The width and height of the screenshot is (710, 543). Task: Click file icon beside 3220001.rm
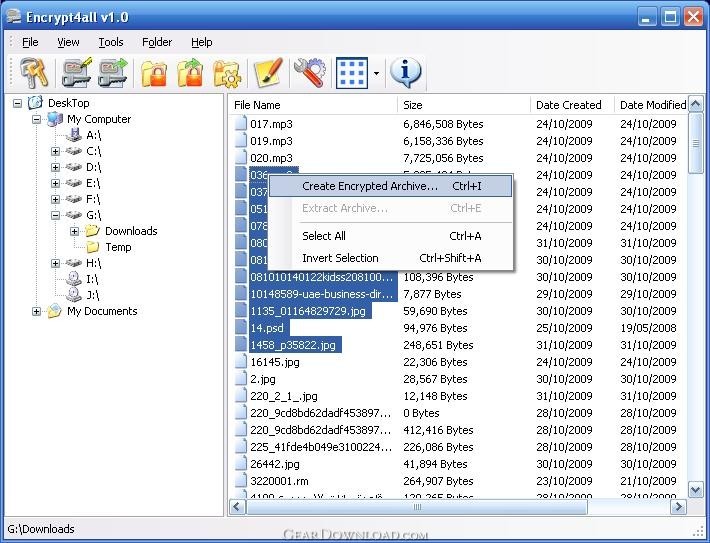click(241, 481)
